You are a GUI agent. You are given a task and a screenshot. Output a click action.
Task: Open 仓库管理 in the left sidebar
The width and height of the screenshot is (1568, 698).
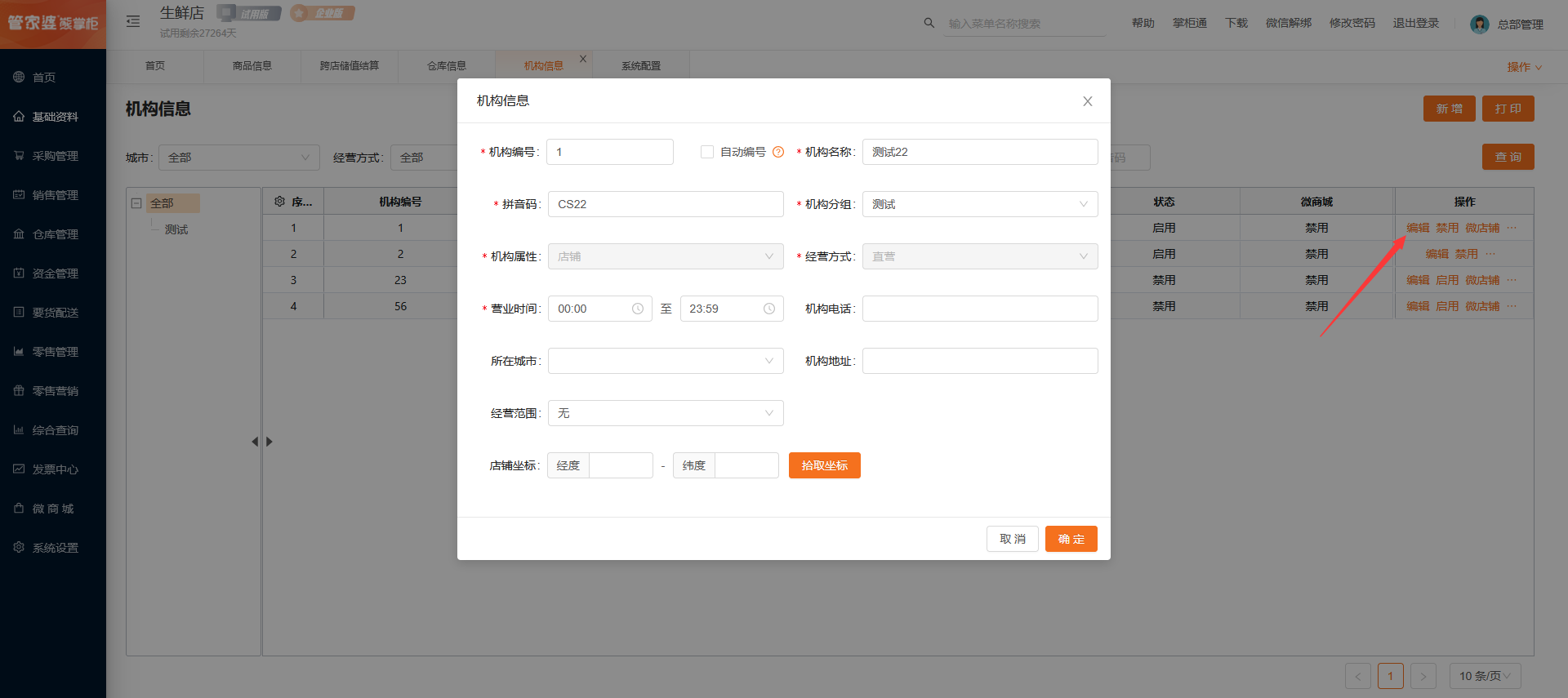(x=55, y=234)
